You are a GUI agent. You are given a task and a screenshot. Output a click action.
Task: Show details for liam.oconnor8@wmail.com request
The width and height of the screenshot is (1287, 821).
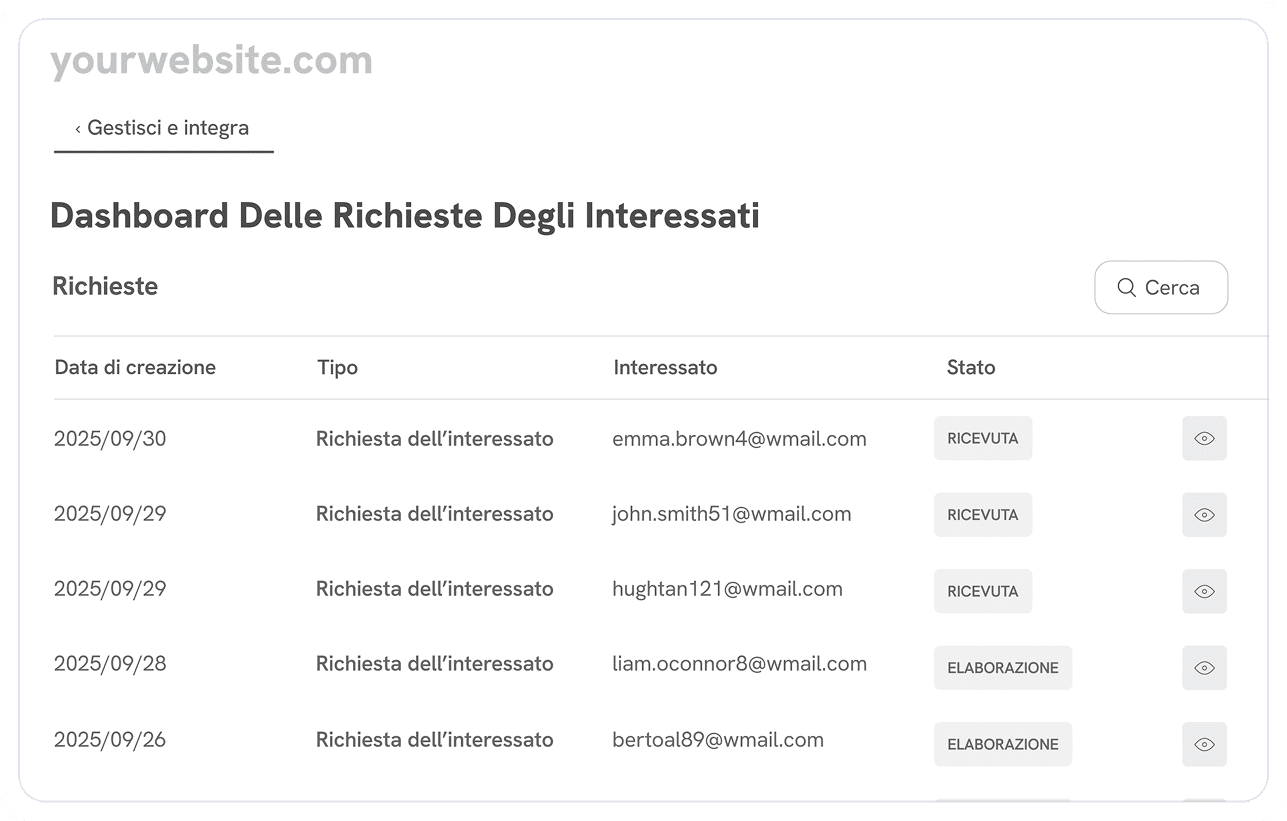(1204, 668)
